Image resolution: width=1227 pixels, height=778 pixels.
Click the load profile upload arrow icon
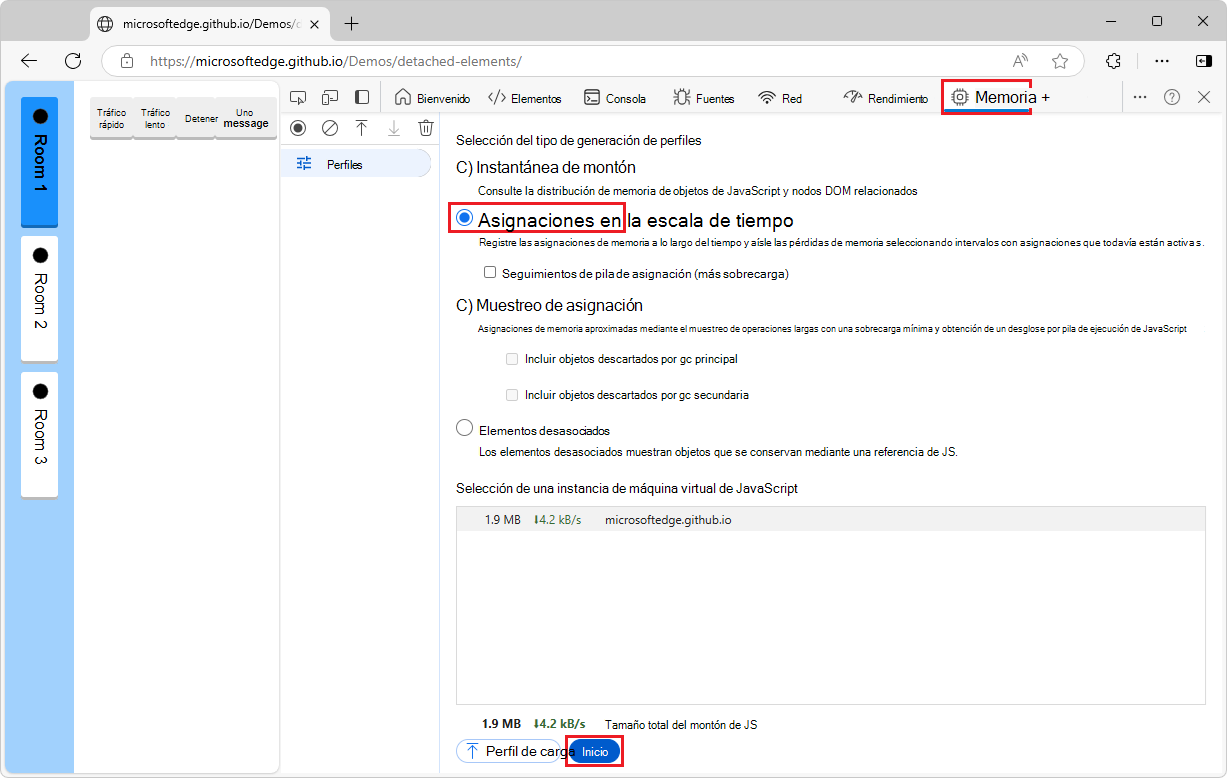click(361, 128)
